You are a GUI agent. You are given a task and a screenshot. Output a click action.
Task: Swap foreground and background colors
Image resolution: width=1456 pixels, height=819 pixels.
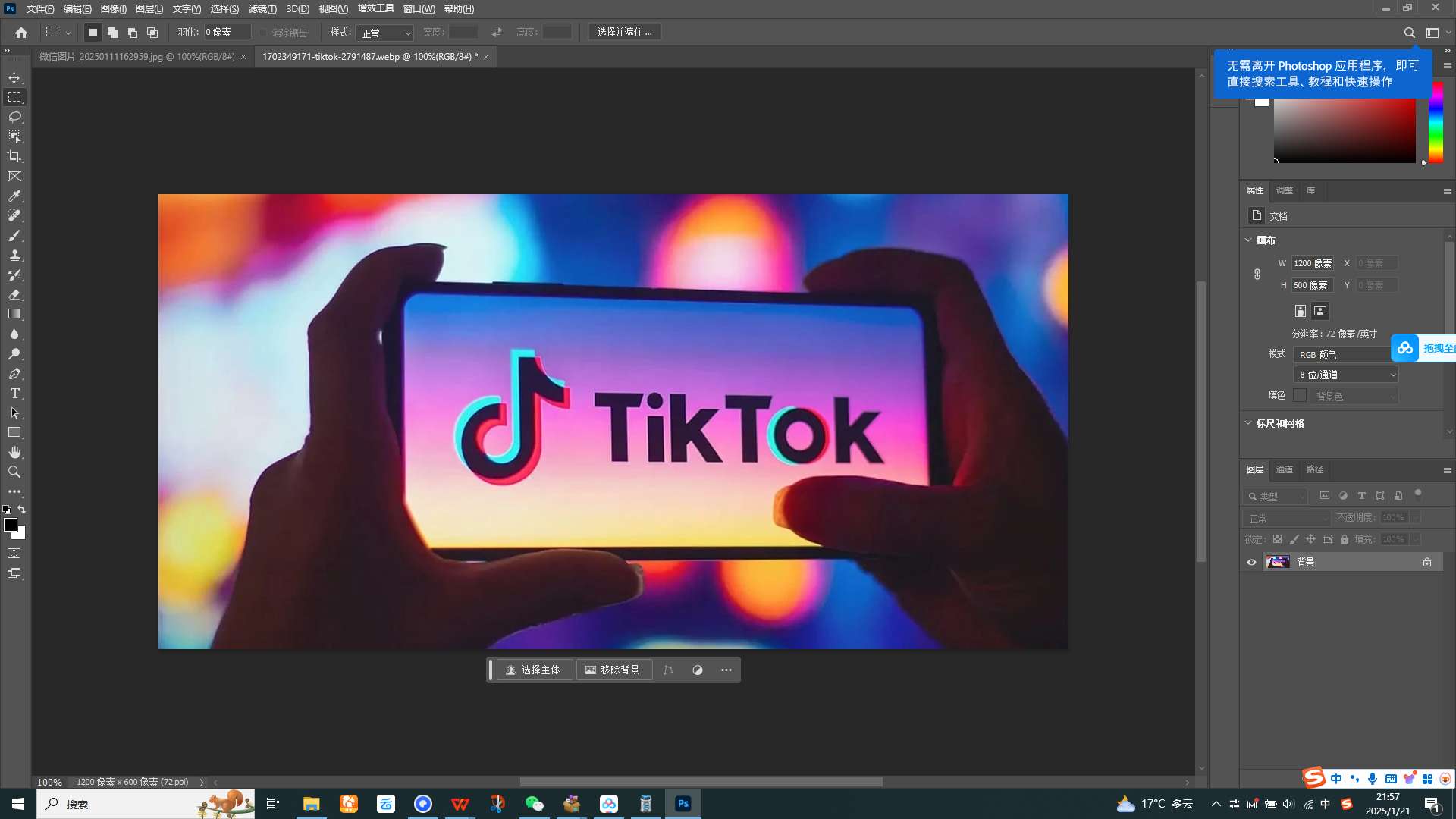pos(22,510)
